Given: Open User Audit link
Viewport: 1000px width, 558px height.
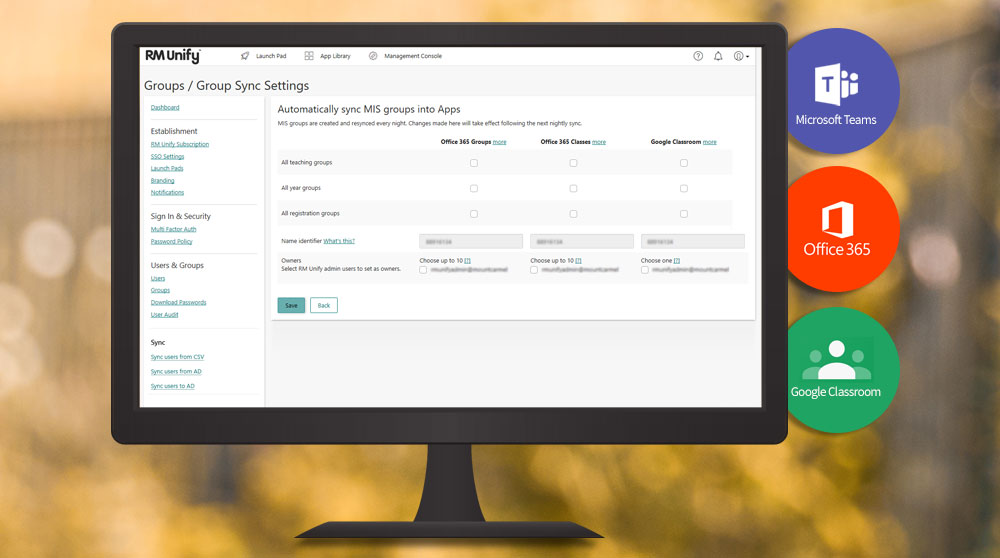Looking at the screenshot, I should click(x=165, y=315).
